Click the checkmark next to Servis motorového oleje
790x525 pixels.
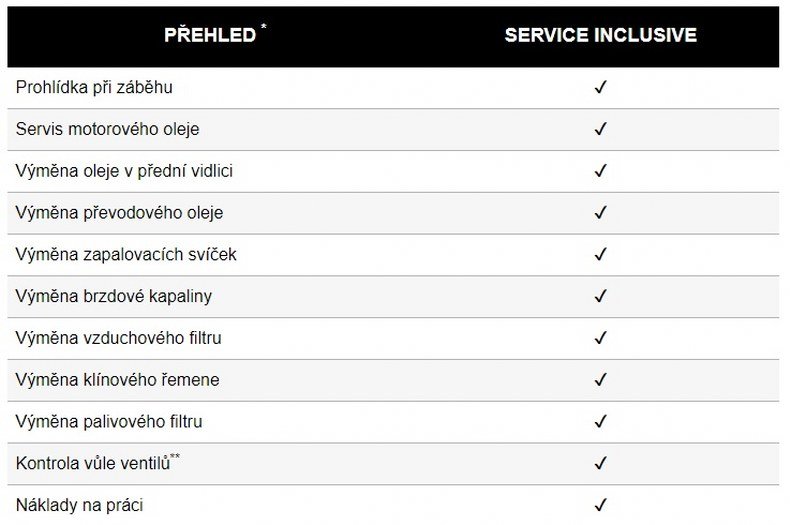tap(601, 130)
